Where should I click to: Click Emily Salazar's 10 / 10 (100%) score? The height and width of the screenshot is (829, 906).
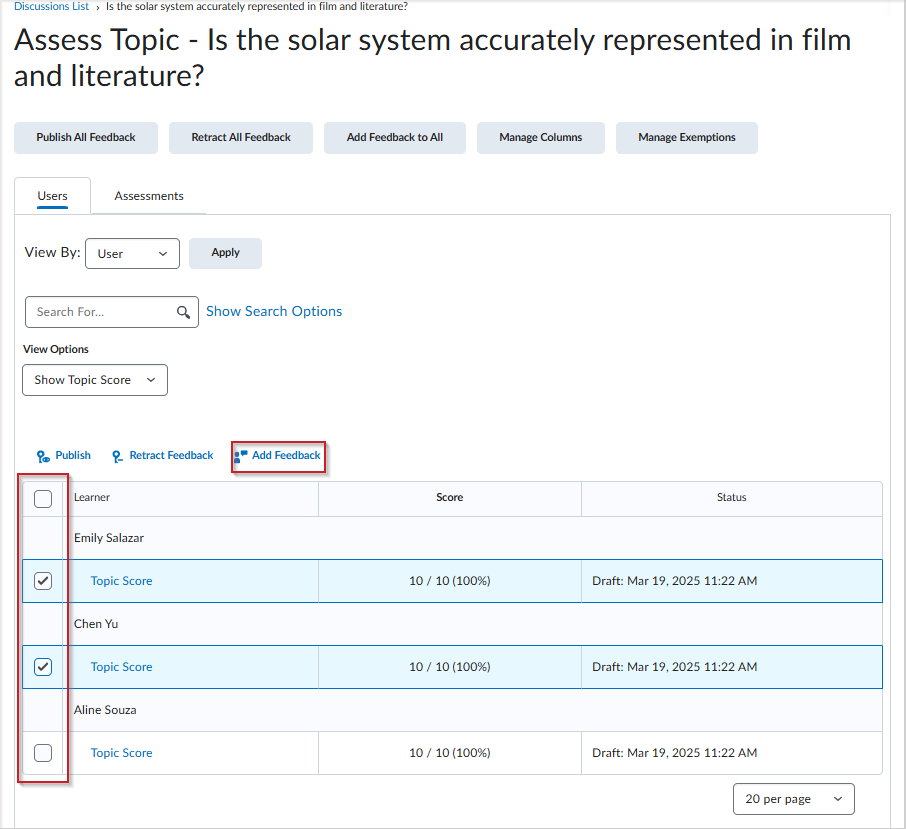coord(450,581)
